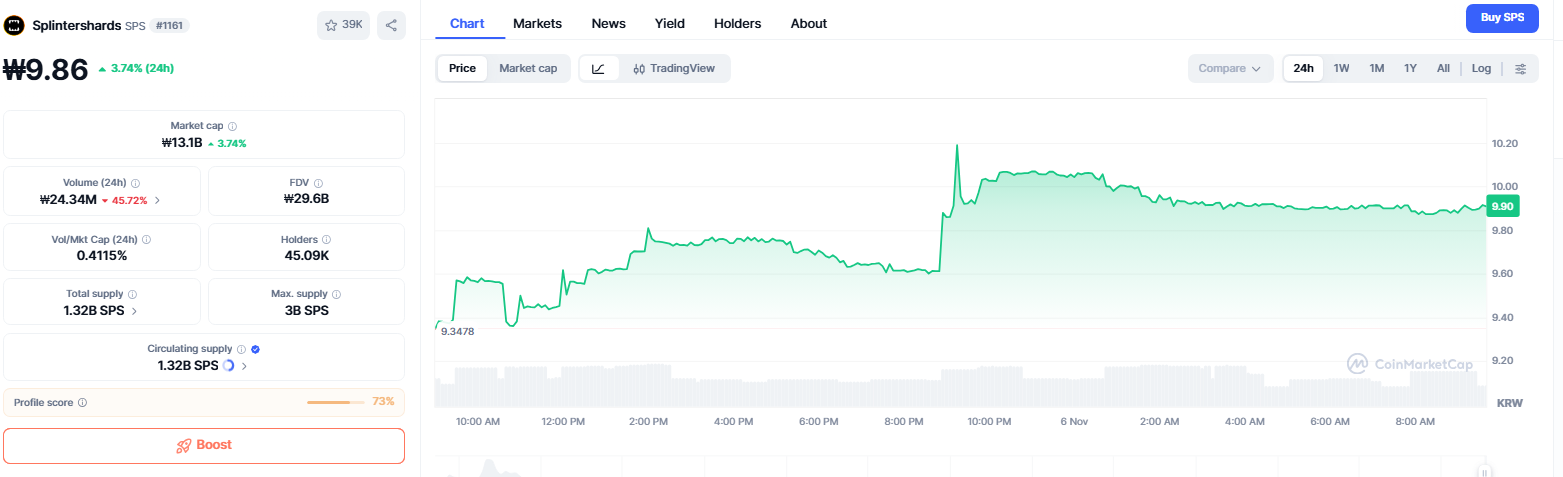Switch to the line chart icon

click(598, 69)
